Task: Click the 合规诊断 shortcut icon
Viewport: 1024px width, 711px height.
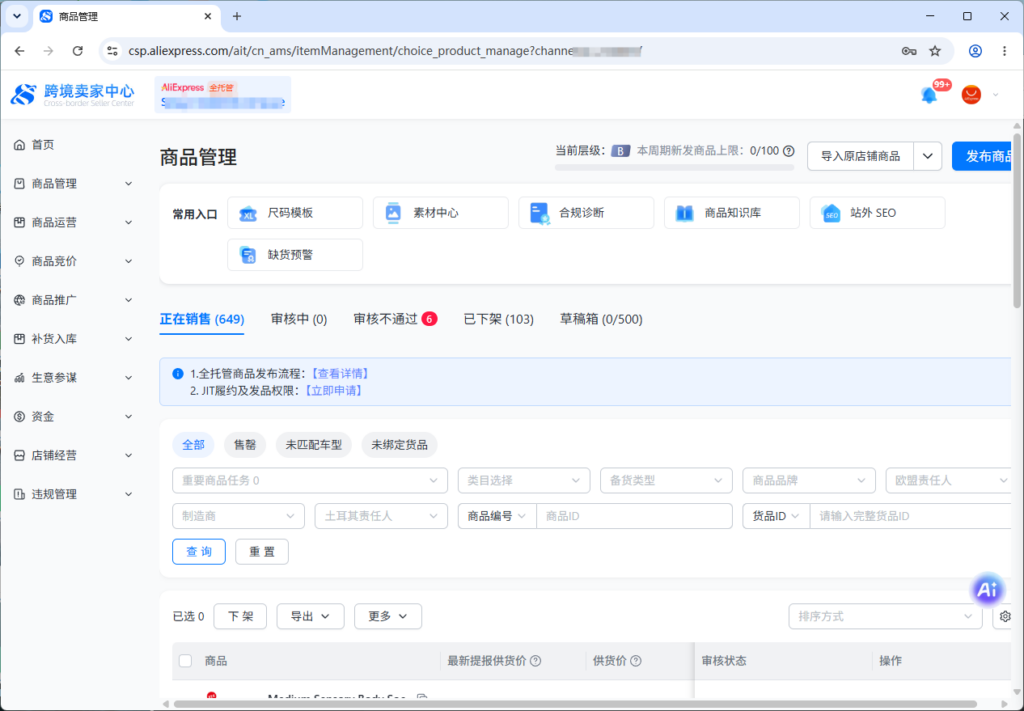Action: (539, 213)
